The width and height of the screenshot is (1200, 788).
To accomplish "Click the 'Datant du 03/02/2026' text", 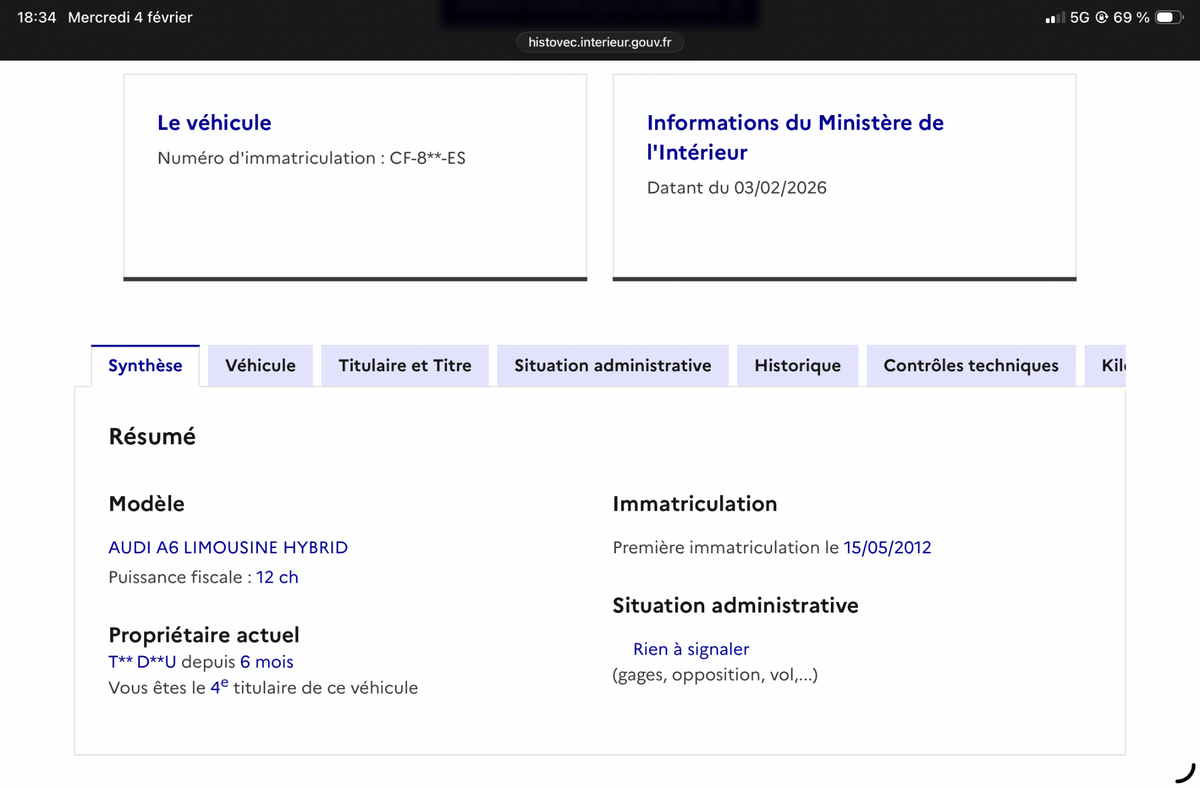I will 737,188.
